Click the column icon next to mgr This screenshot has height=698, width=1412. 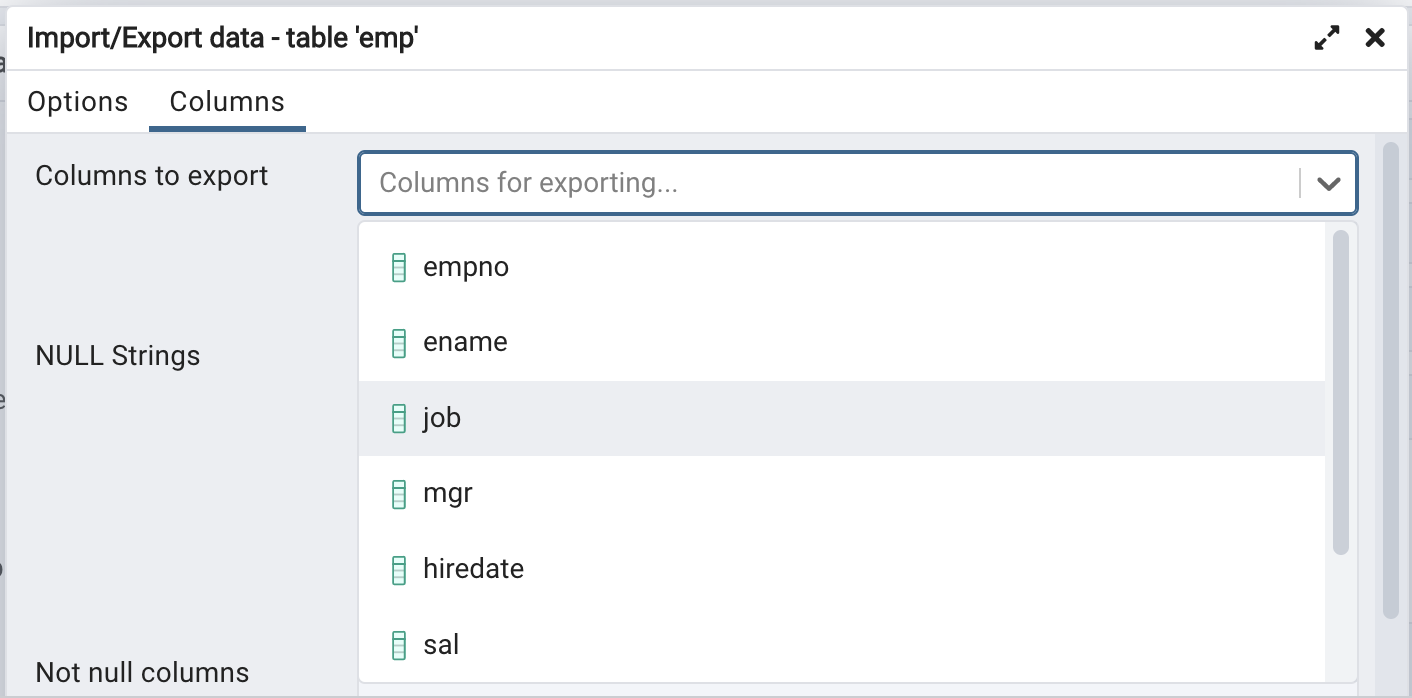tap(399, 493)
